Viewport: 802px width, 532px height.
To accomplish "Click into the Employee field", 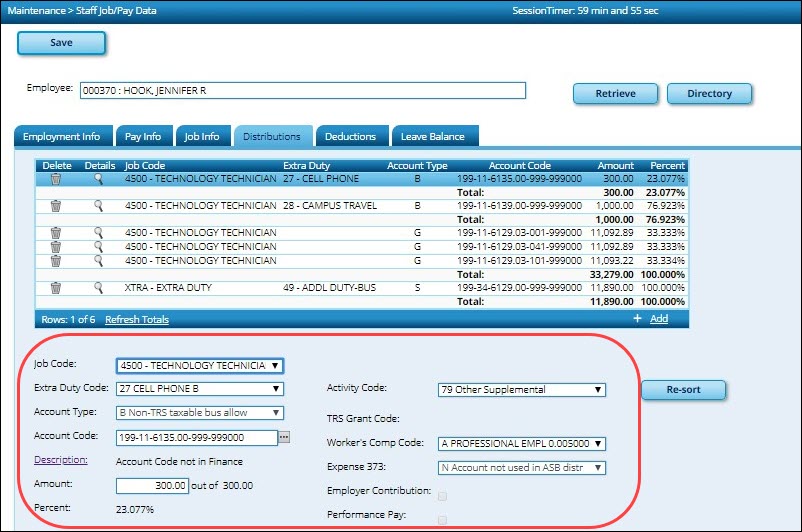I will tap(303, 91).
